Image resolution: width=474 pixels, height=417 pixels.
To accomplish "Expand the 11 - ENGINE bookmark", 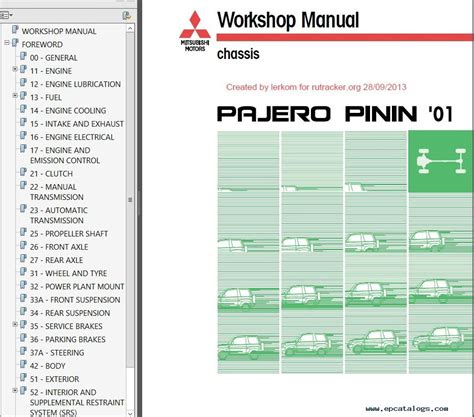I will tap(15, 69).
